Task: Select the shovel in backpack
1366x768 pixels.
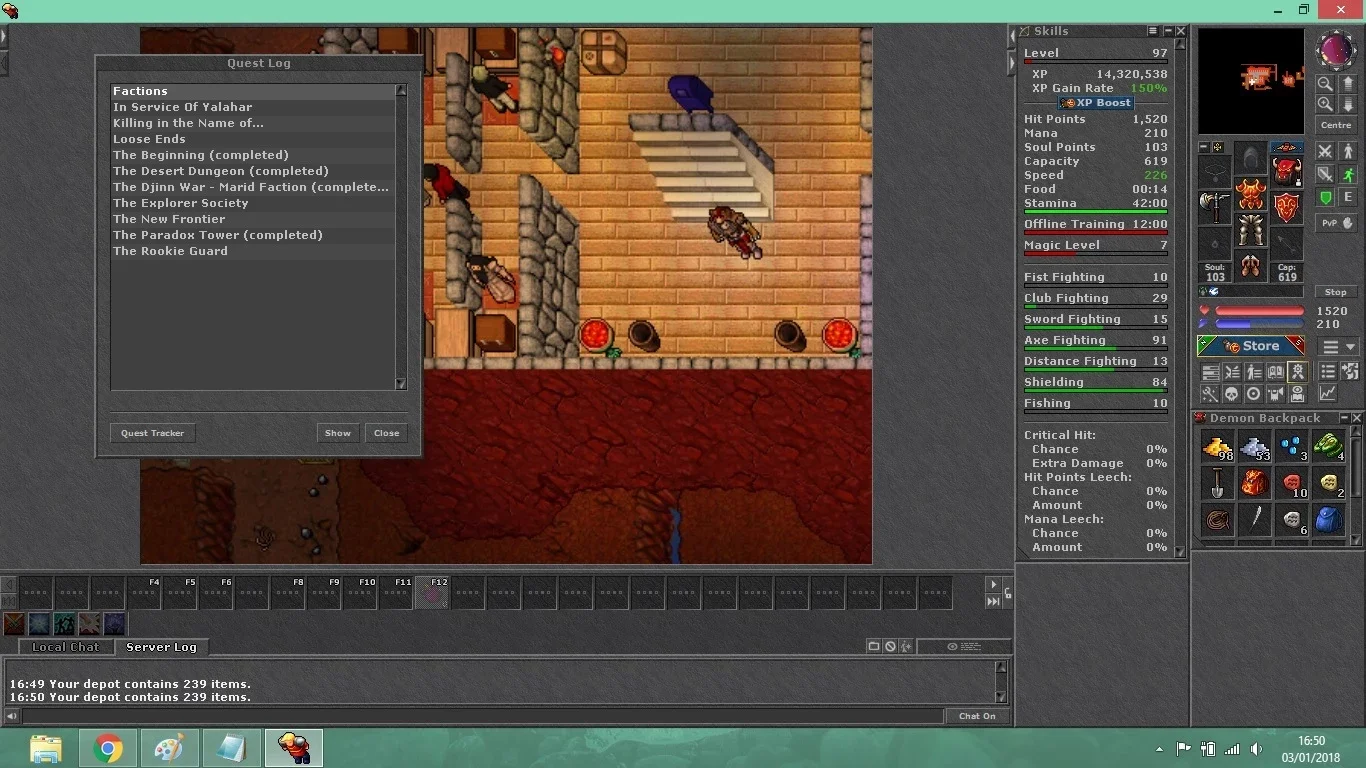Action: 1218,484
